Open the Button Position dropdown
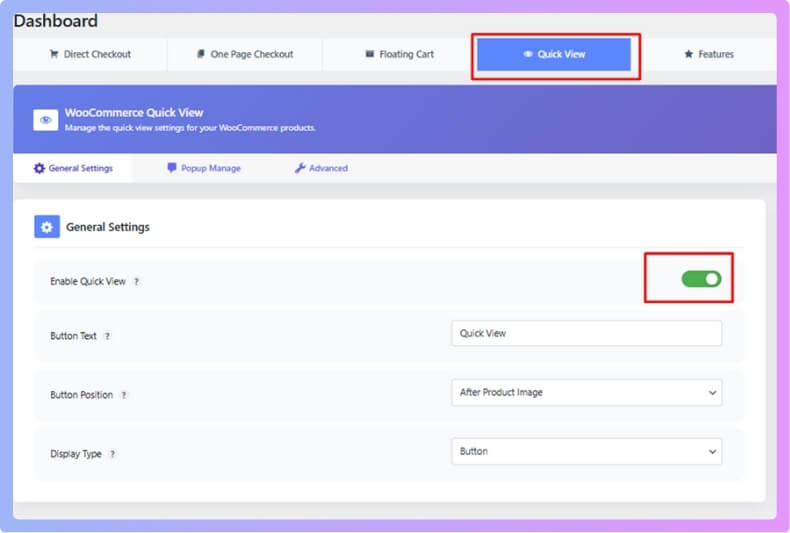790x533 pixels. tap(586, 393)
